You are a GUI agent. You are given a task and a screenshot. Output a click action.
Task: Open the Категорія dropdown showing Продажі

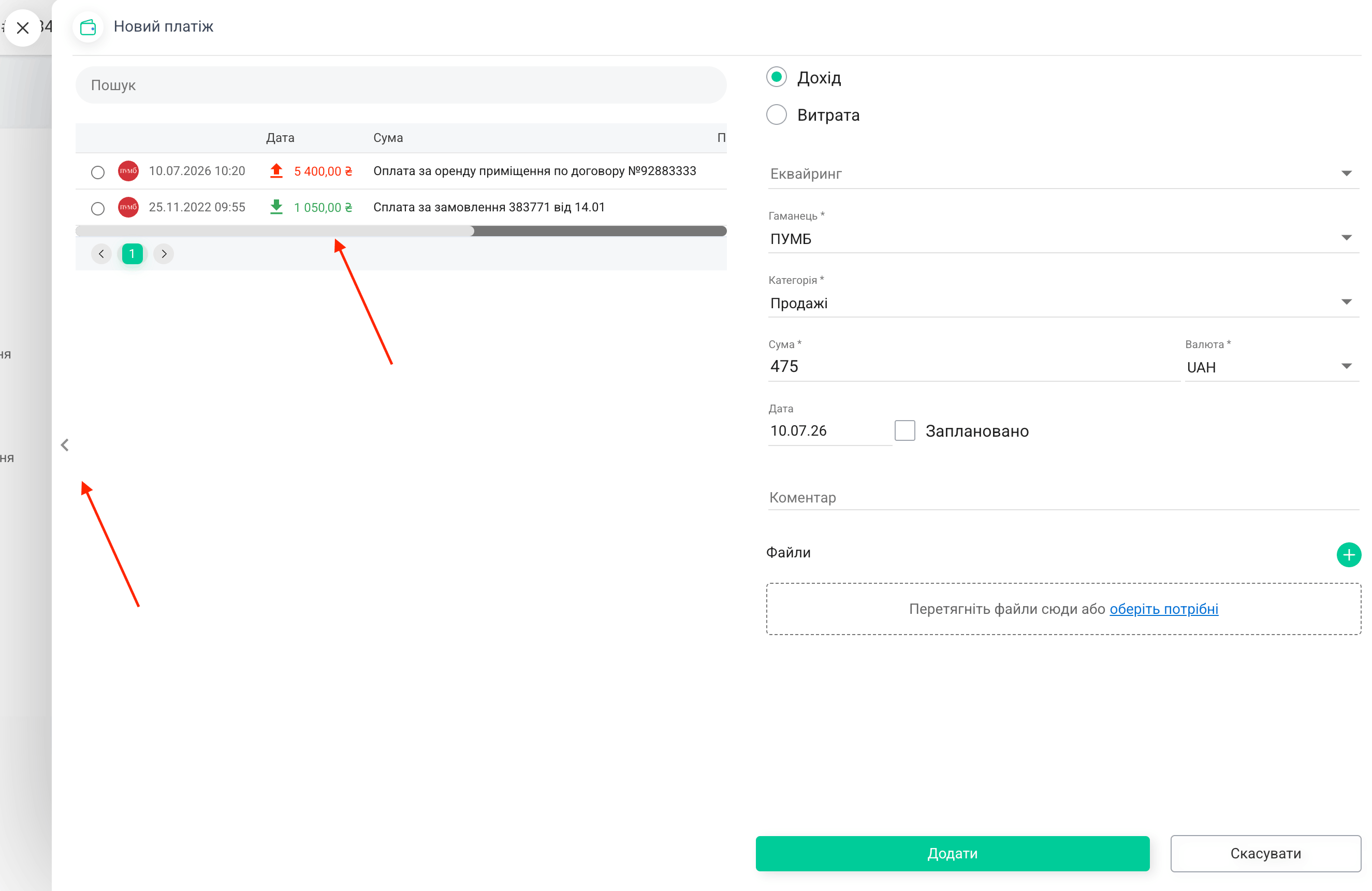tap(1063, 303)
